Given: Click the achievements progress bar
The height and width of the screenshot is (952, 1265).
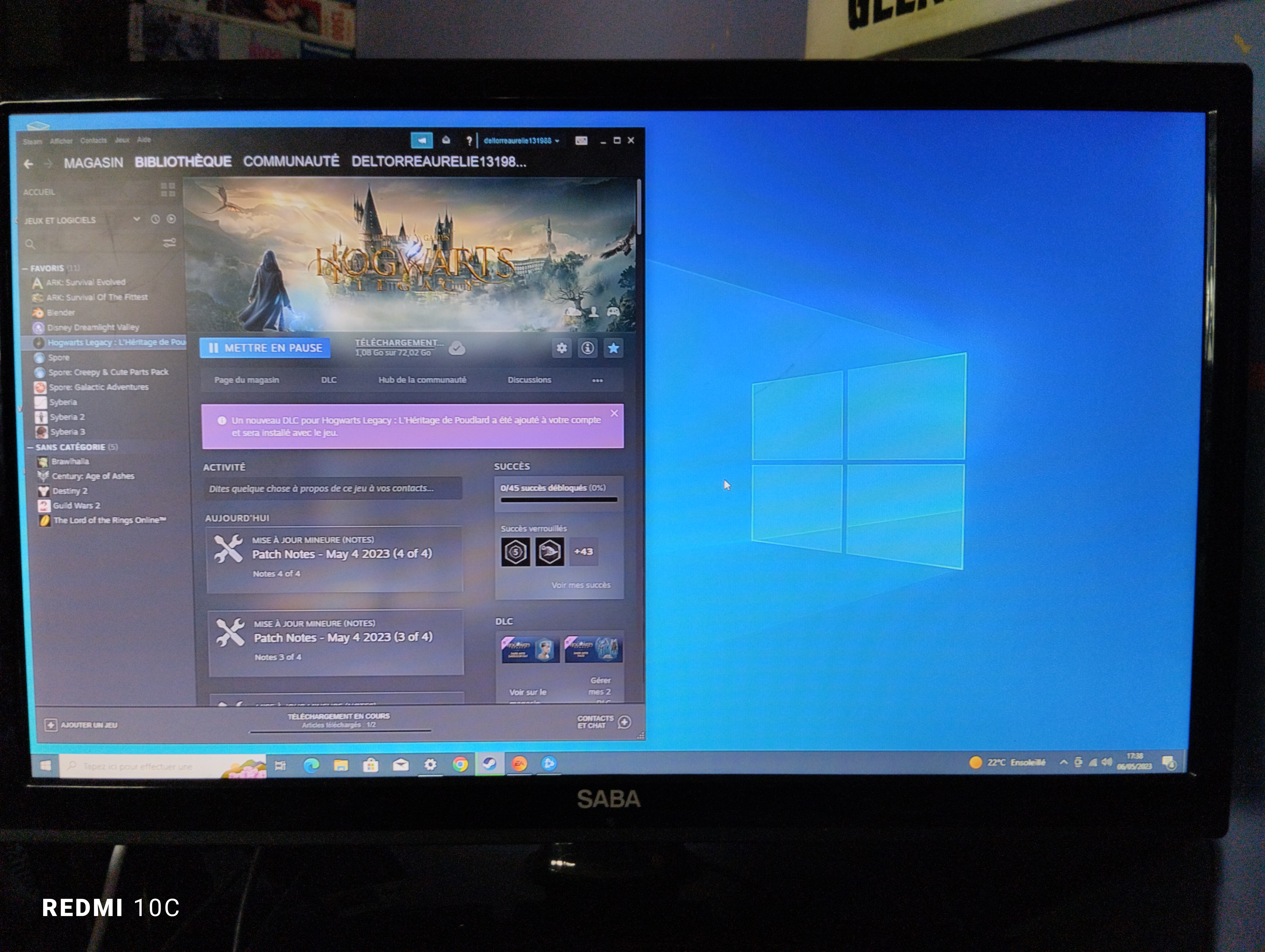Looking at the screenshot, I should [559, 500].
